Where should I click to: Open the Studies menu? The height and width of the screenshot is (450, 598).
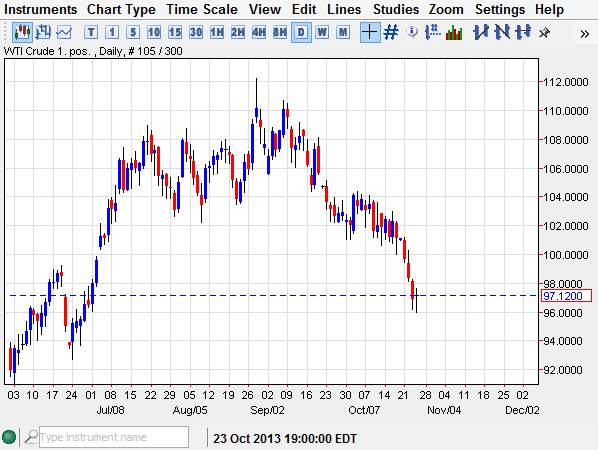click(x=396, y=9)
